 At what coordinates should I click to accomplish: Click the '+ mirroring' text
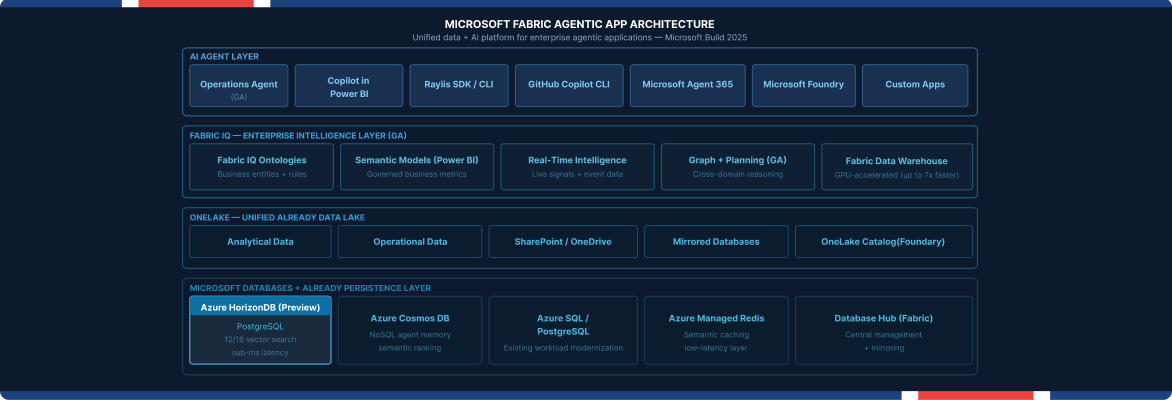pos(883,348)
